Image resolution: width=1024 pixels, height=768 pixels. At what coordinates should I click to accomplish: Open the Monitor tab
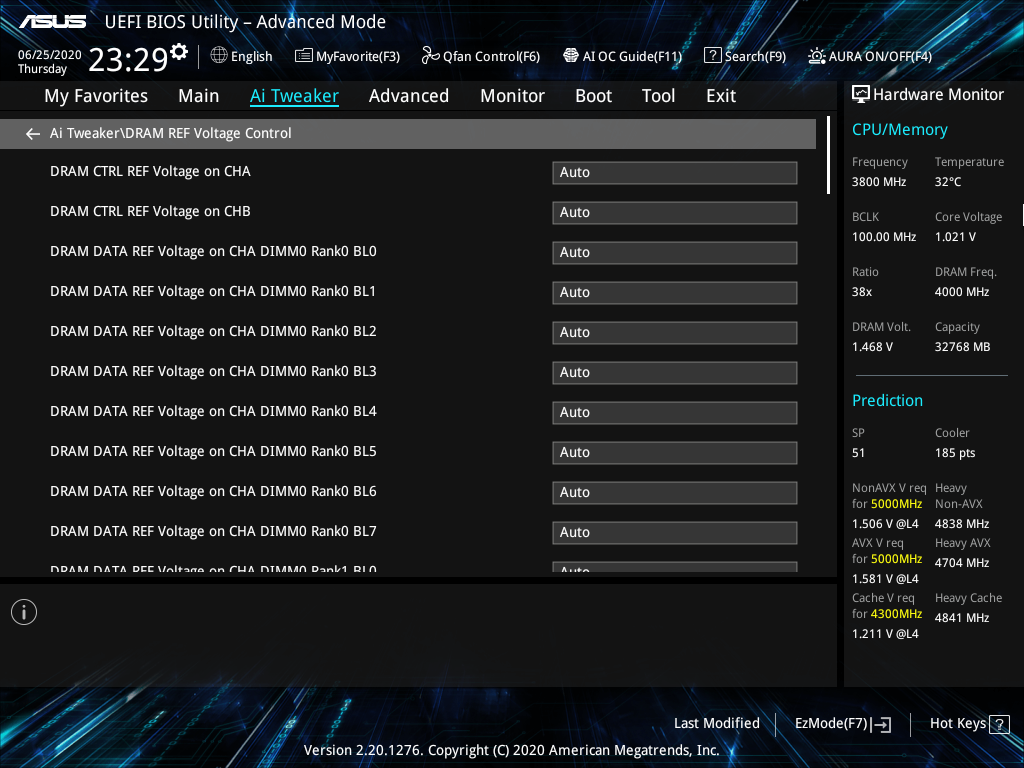coord(512,96)
